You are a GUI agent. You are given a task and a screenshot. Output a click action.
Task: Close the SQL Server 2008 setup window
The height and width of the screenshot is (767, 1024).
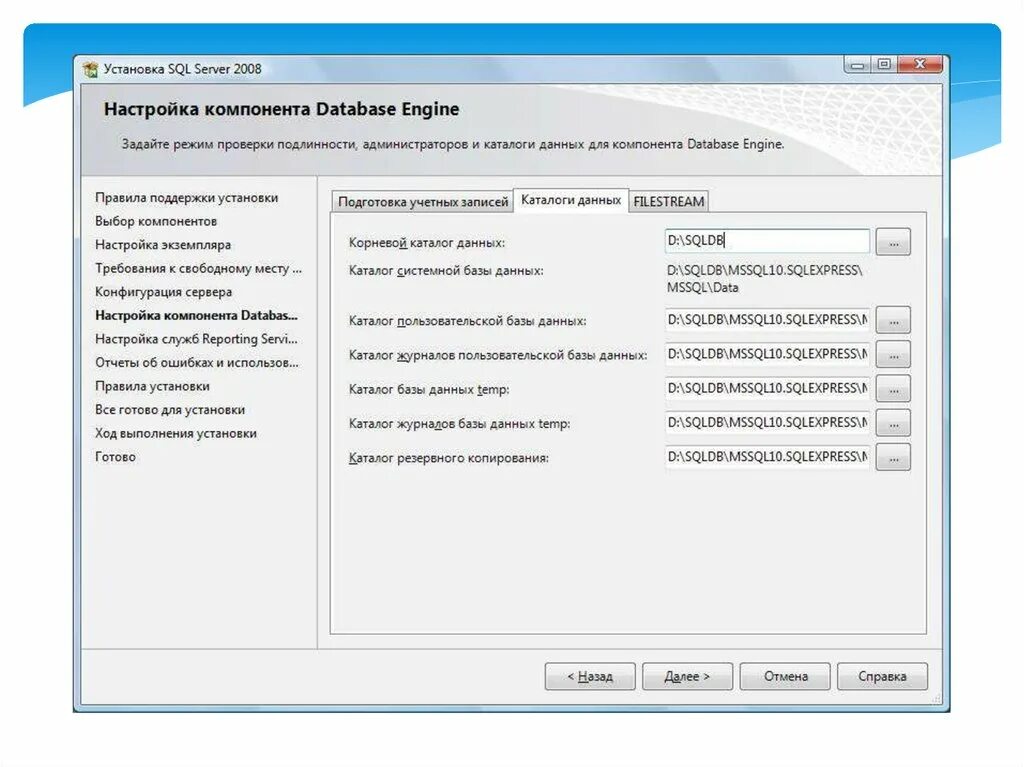pos(920,65)
